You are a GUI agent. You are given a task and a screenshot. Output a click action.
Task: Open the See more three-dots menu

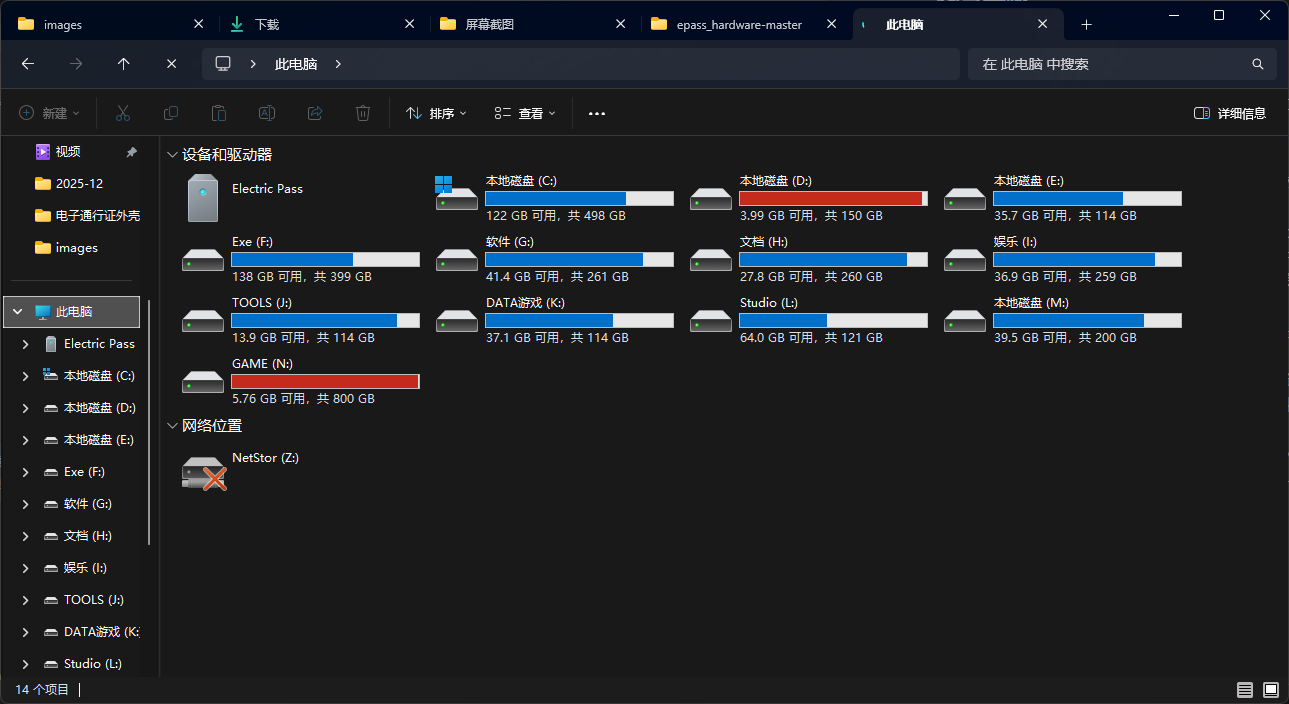[x=597, y=113]
